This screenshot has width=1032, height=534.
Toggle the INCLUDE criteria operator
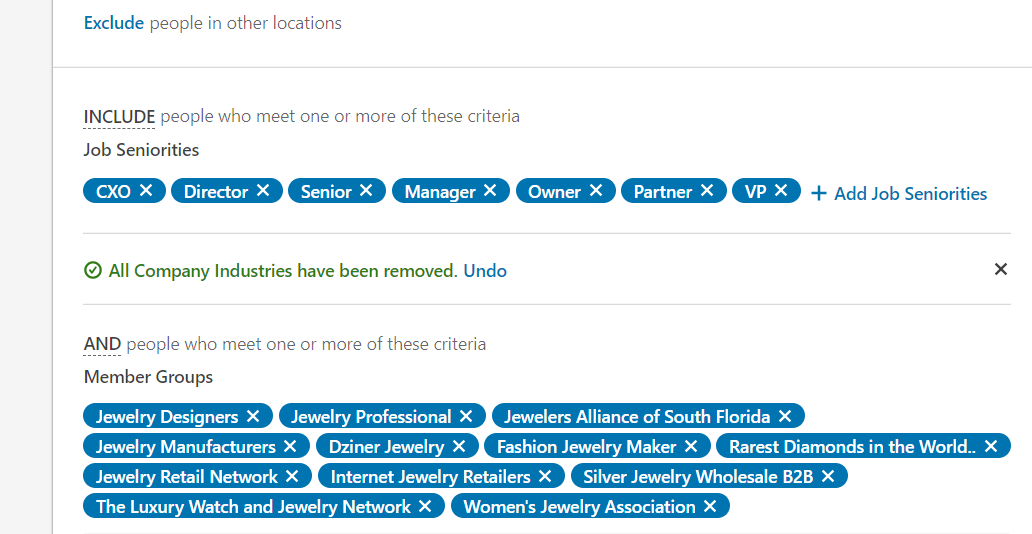(119, 117)
